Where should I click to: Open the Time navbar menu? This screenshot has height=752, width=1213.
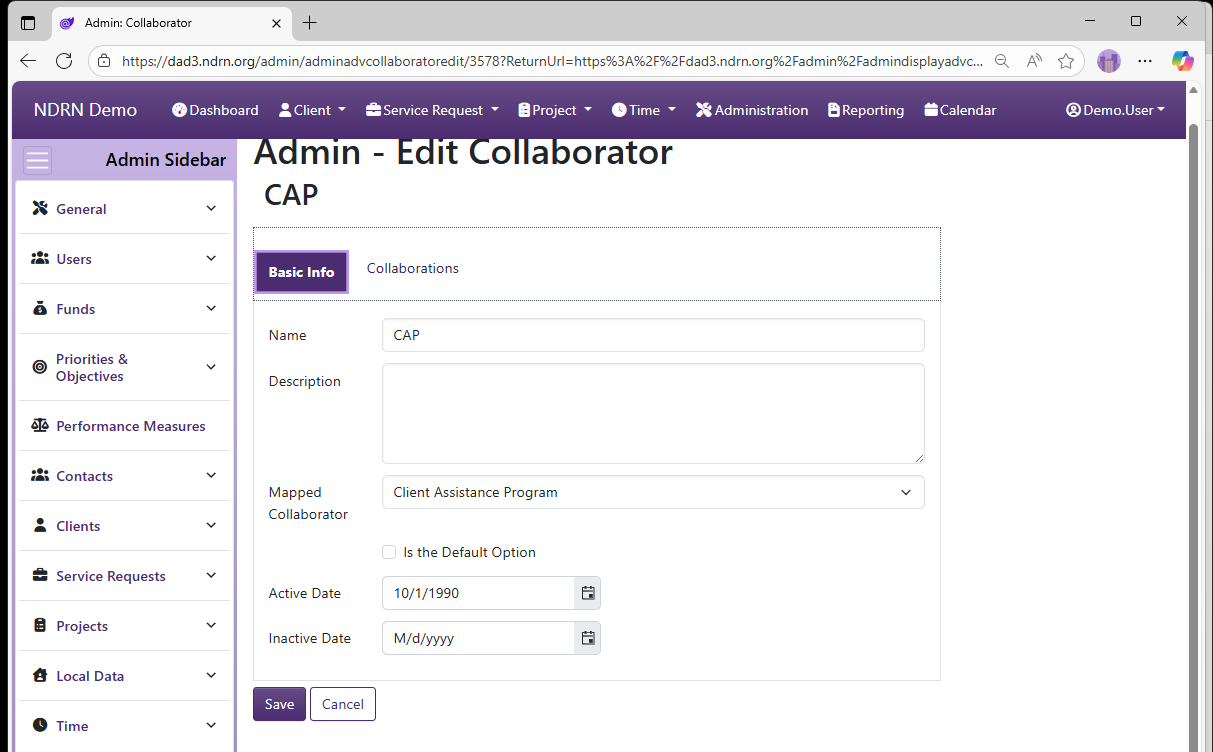pos(644,110)
